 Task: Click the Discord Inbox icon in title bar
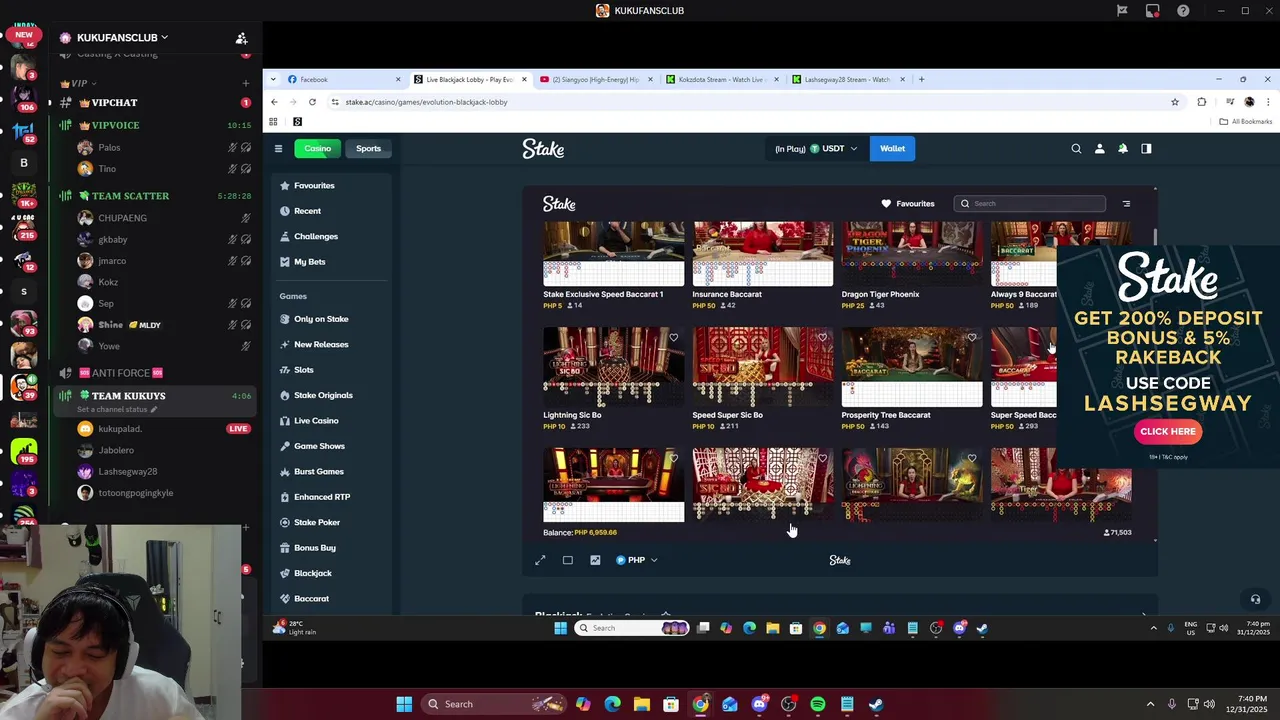point(1153,10)
